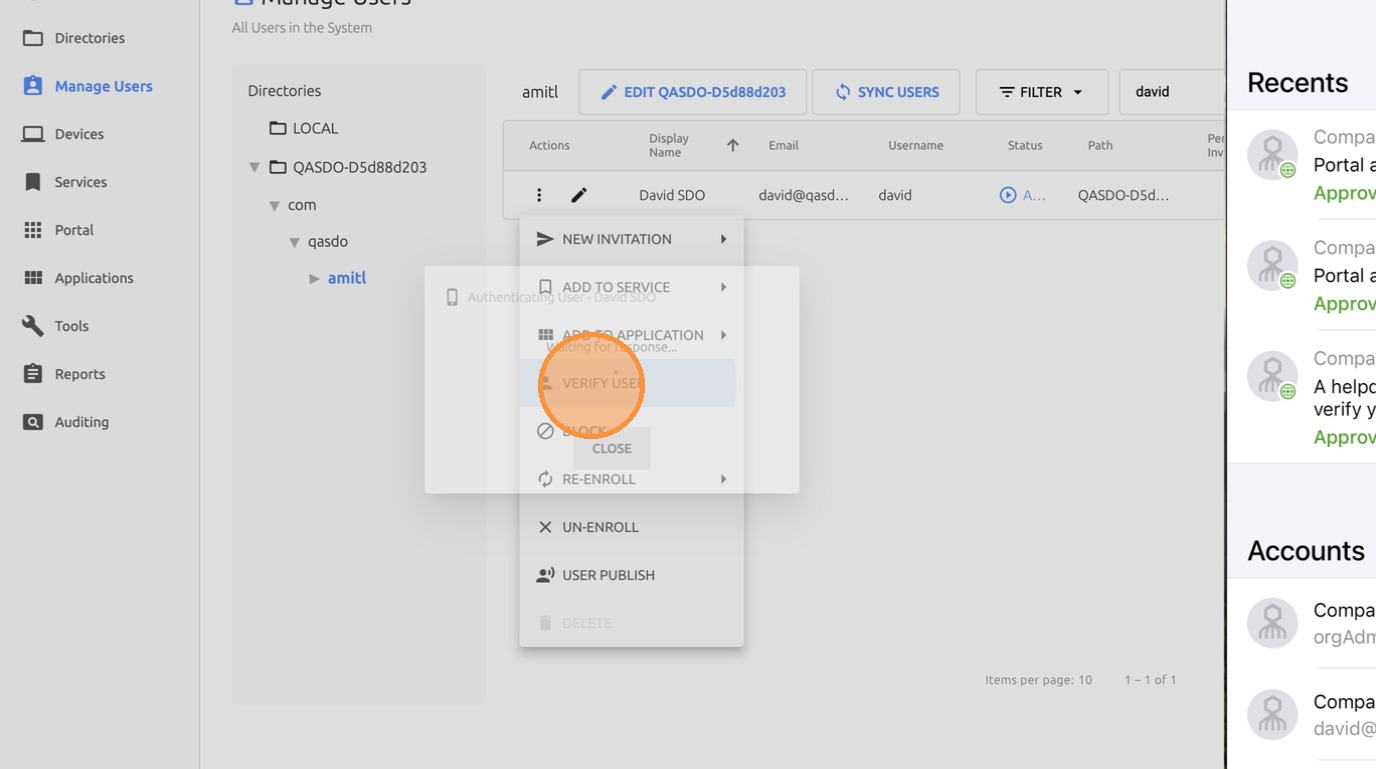Open Auditing in the sidebar
This screenshot has height=769, width=1376.
[x=66, y=422]
